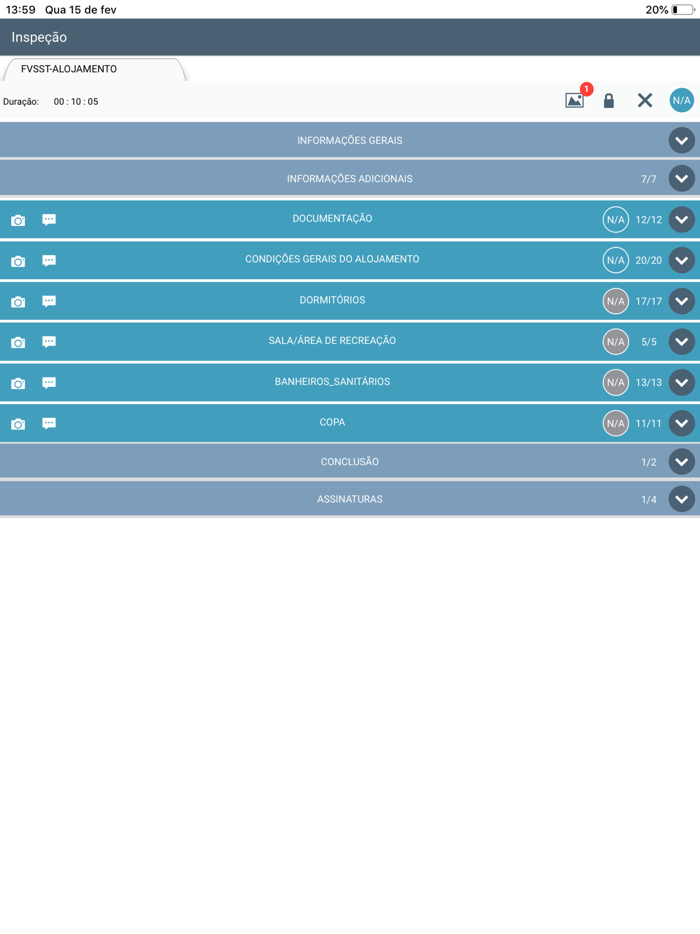This screenshot has height=934, width=700.
Task: Expand CONDIÇÕES GERAIS DO ALOJAMENTO chevron
Action: click(x=682, y=260)
